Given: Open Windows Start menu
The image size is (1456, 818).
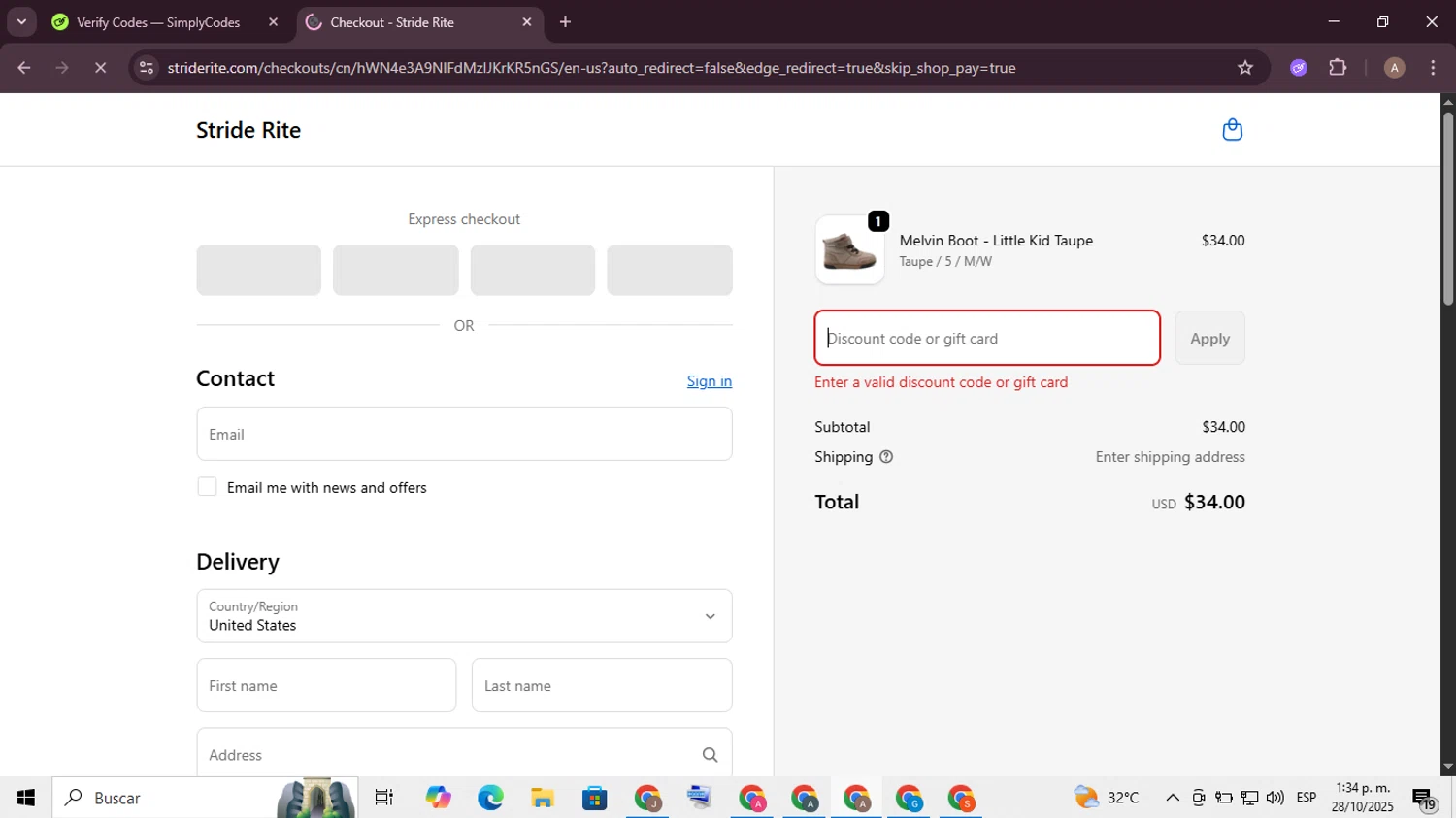Looking at the screenshot, I should point(26,798).
